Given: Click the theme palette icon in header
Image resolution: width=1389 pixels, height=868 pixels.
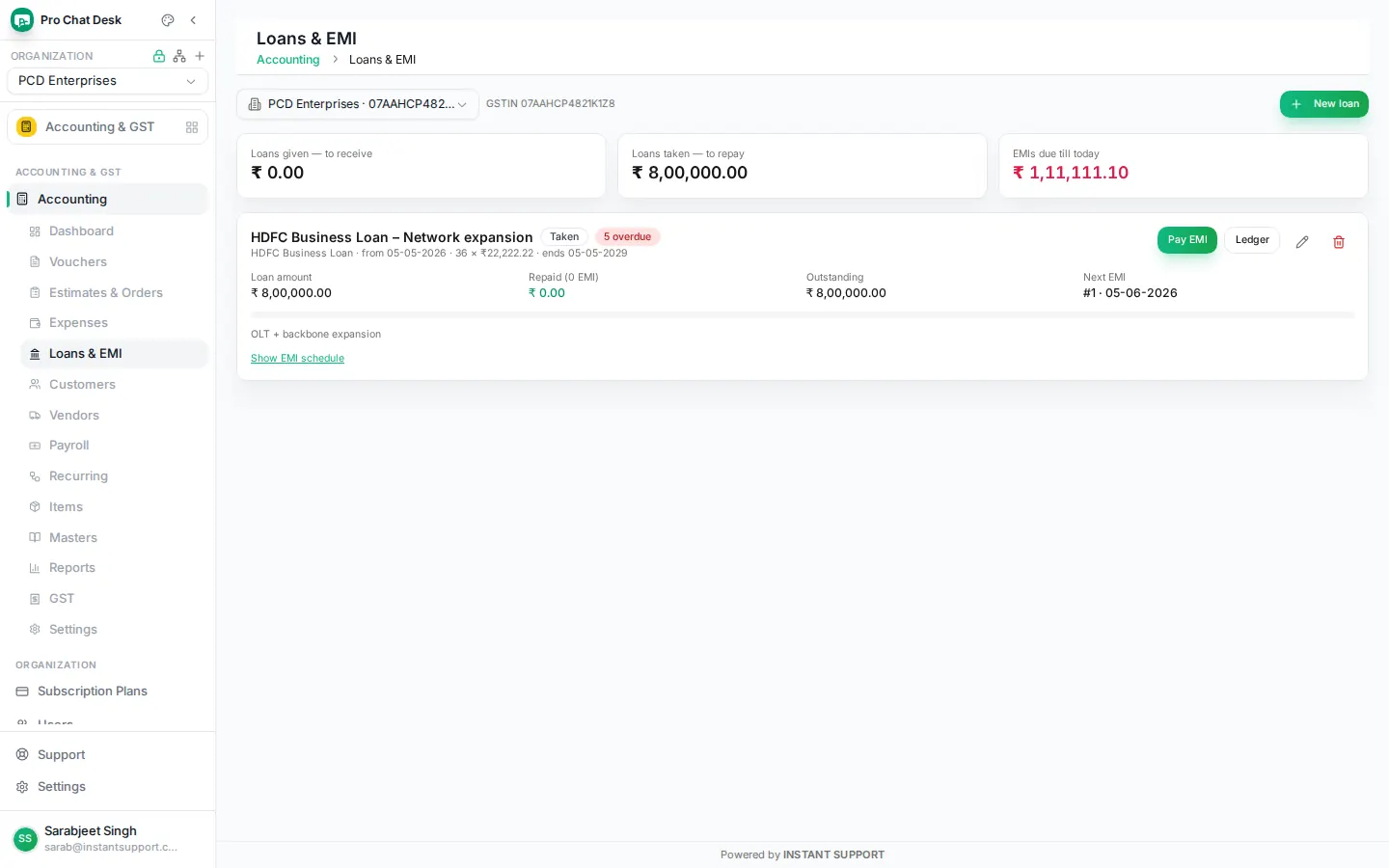Looking at the screenshot, I should (168, 20).
